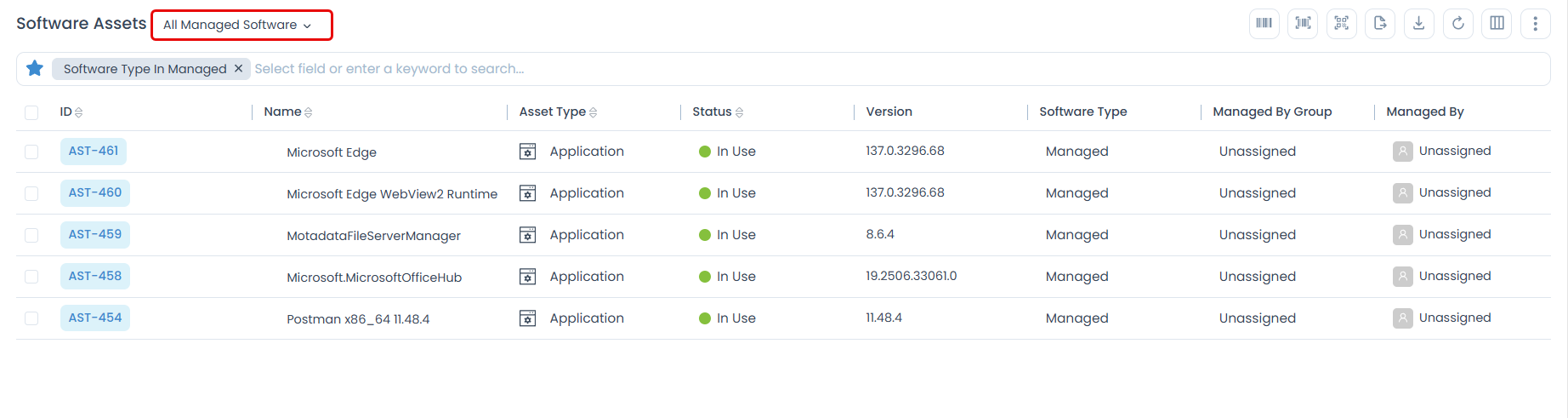Click the blue star saved-search icon
This screenshot has width=1568, height=418.
(35, 68)
